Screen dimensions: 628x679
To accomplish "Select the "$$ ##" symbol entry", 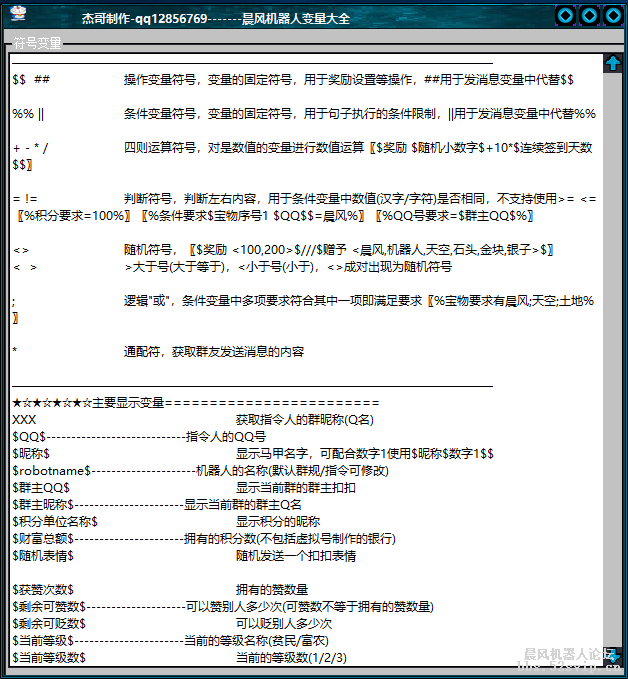I will (31, 80).
